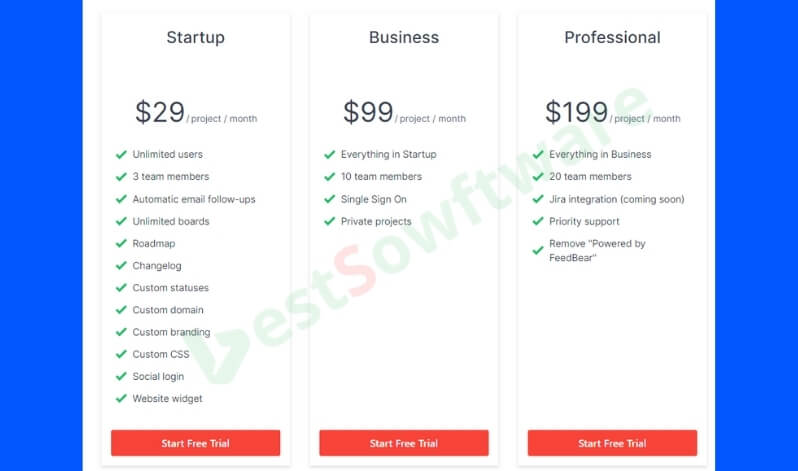Click the checkmark beside Single Sign On
Viewport: 798px width, 471px height.
point(329,200)
